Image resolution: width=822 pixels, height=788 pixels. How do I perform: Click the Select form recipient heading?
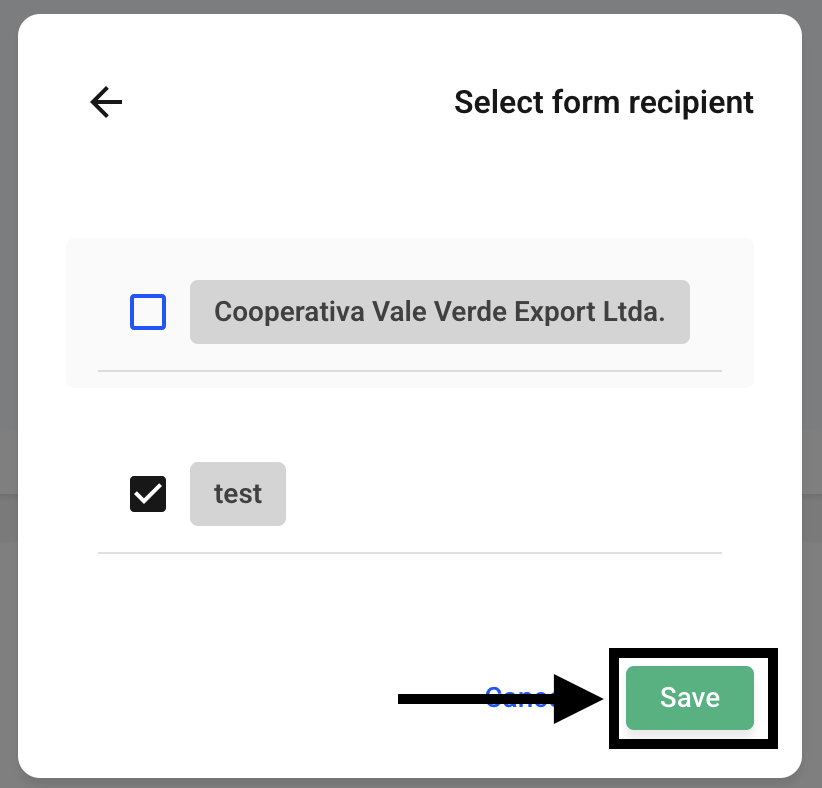point(604,102)
